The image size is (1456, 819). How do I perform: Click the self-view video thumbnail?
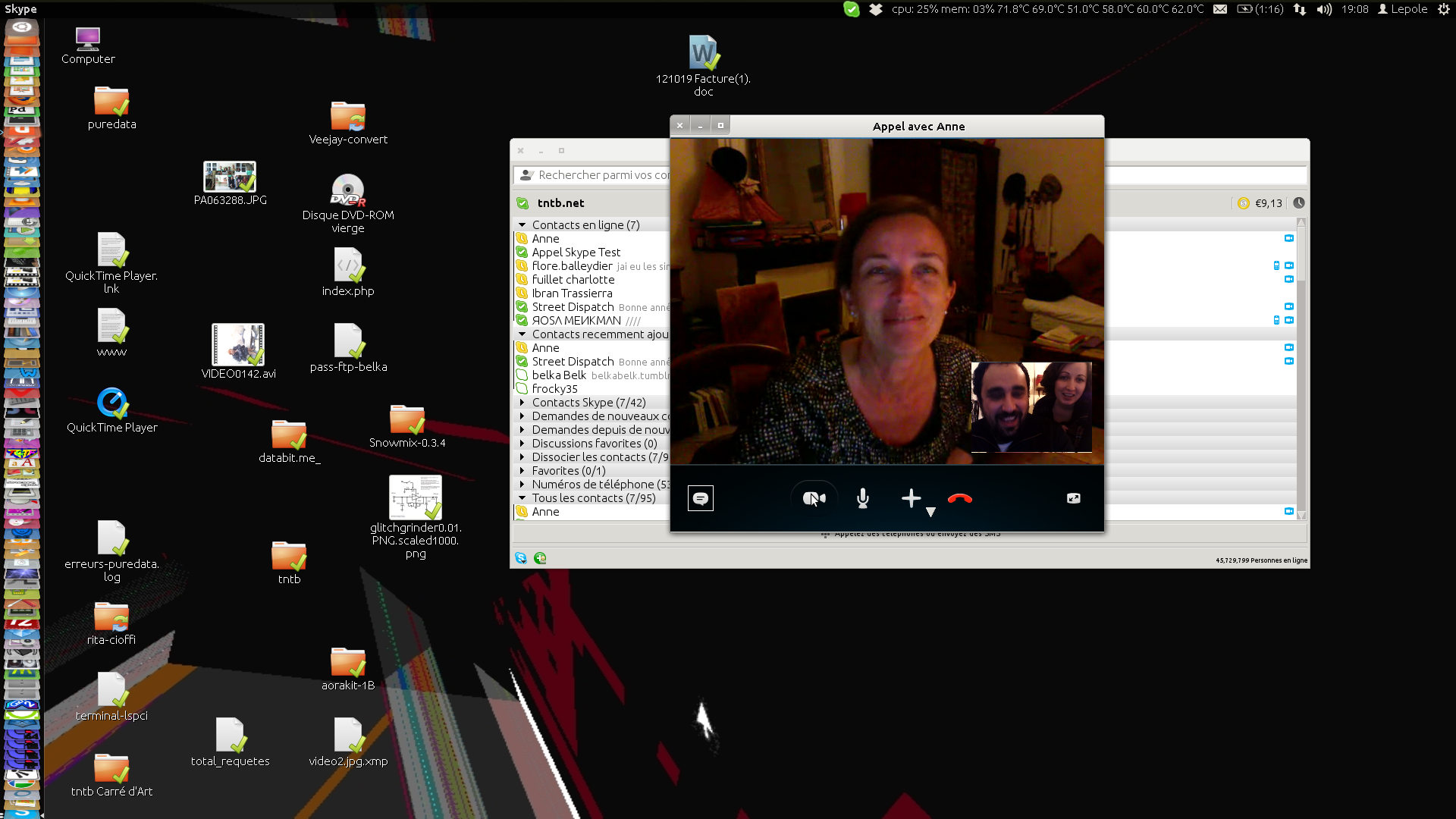[x=1031, y=407]
